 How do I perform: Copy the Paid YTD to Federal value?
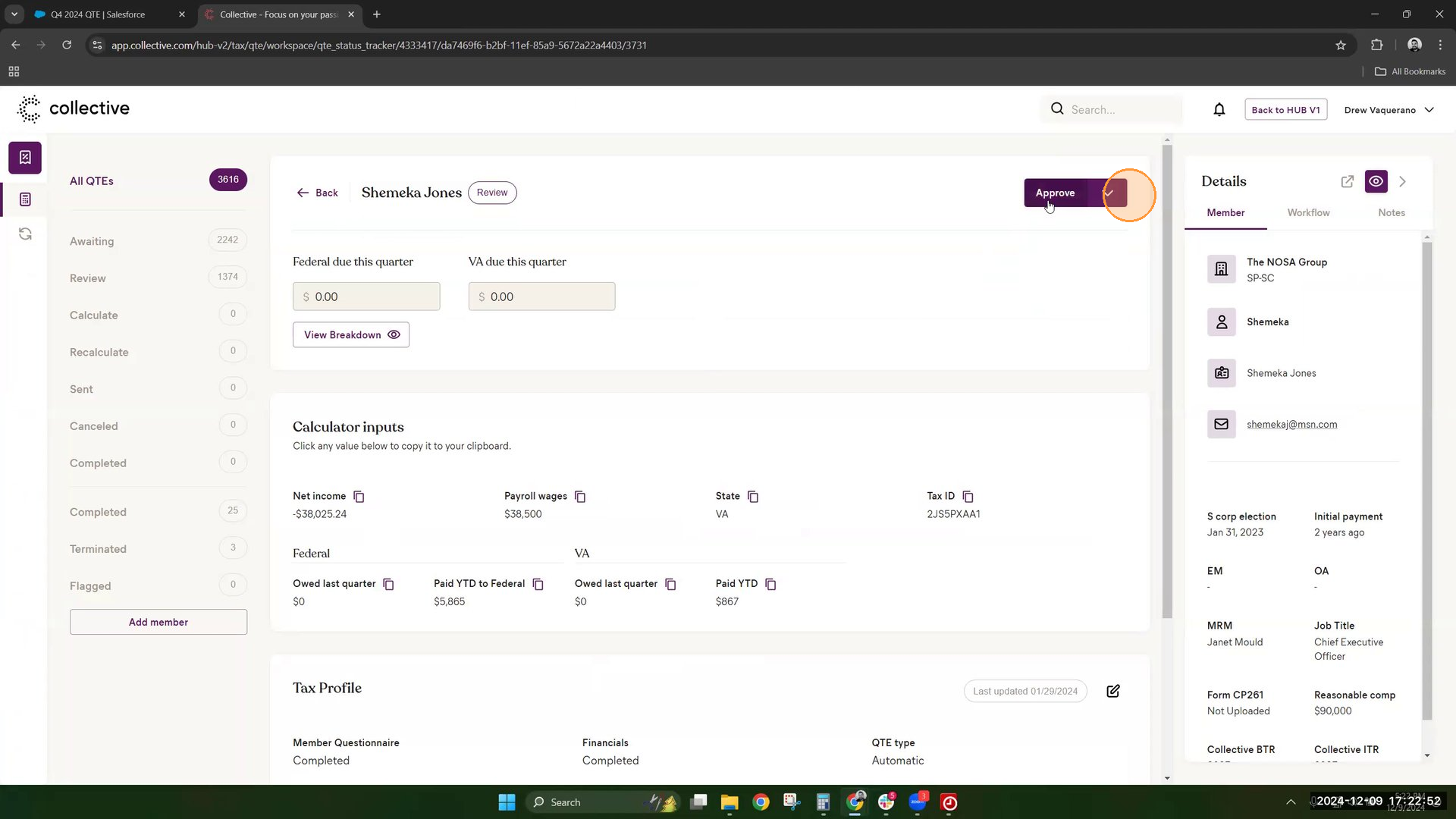pos(538,584)
